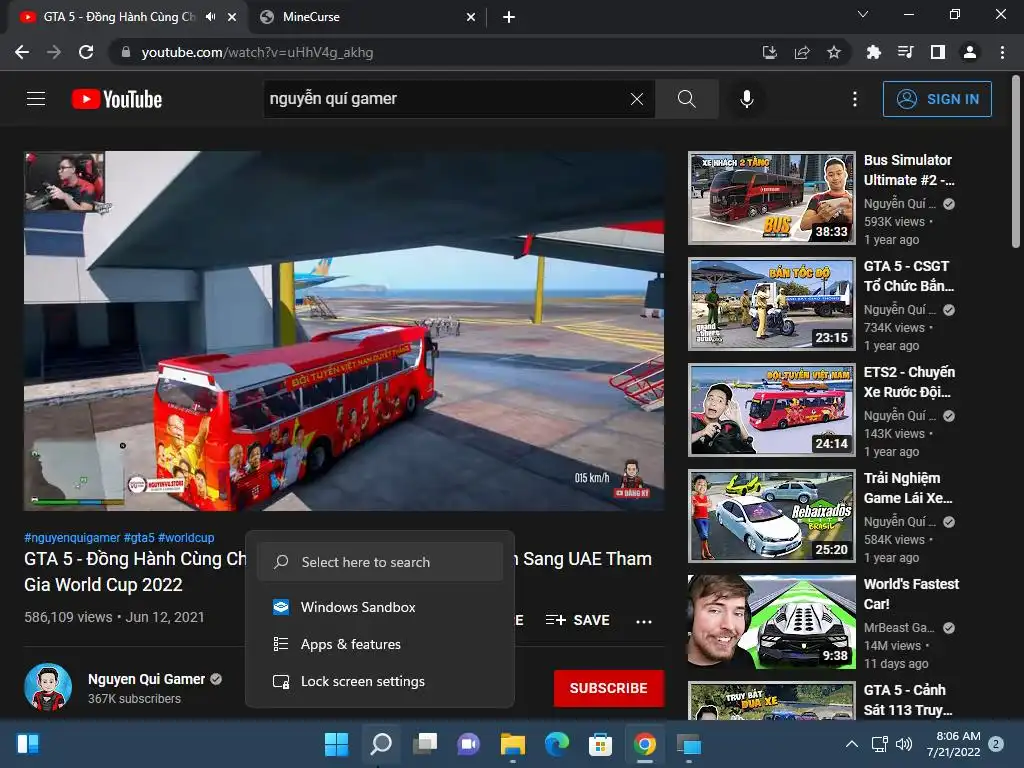This screenshot has height=768, width=1024.
Task: Open the Chrome extensions puzzle icon
Action: [873, 52]
